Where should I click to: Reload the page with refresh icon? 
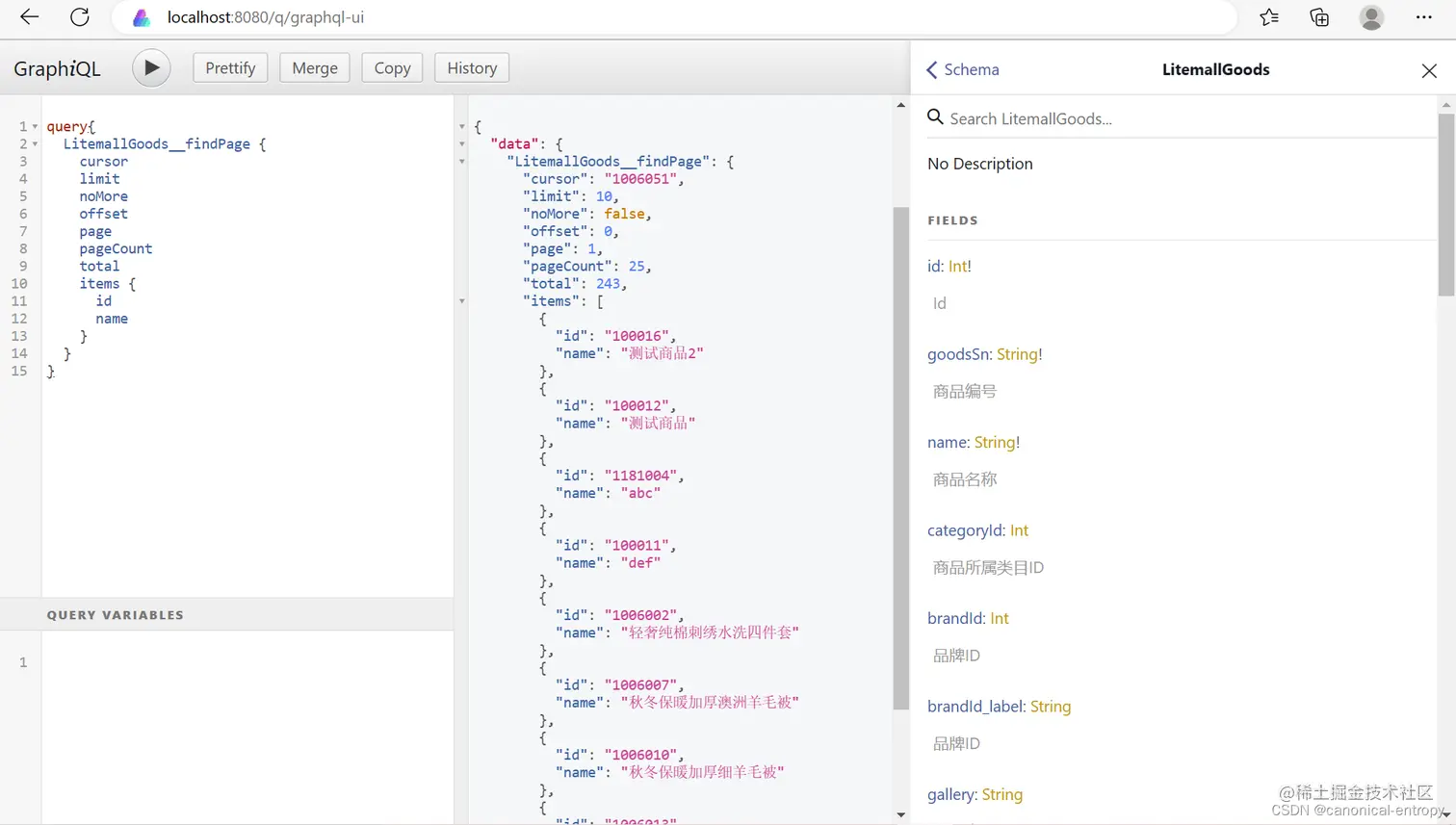pyautogui.click(x=80, y=16)
